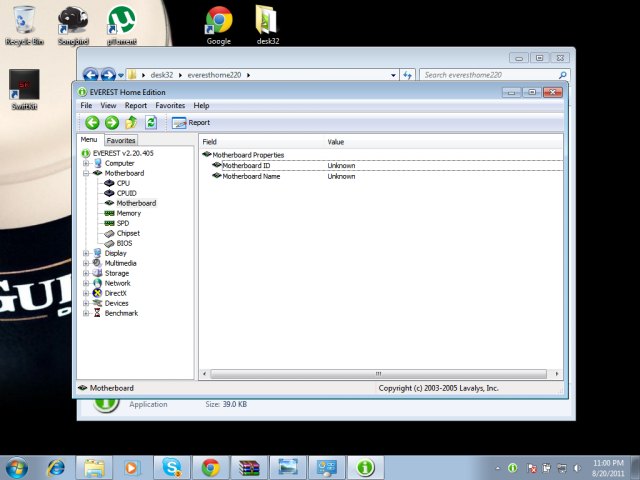The width and height of the screenshot is (640, 480).
Task: Open the Report wizard from the toolbar
Action: [x=191, y=122]
